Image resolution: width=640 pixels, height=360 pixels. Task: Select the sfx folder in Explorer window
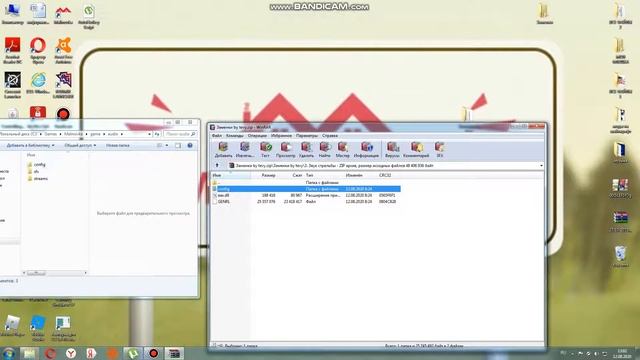(x=33, y=171)
